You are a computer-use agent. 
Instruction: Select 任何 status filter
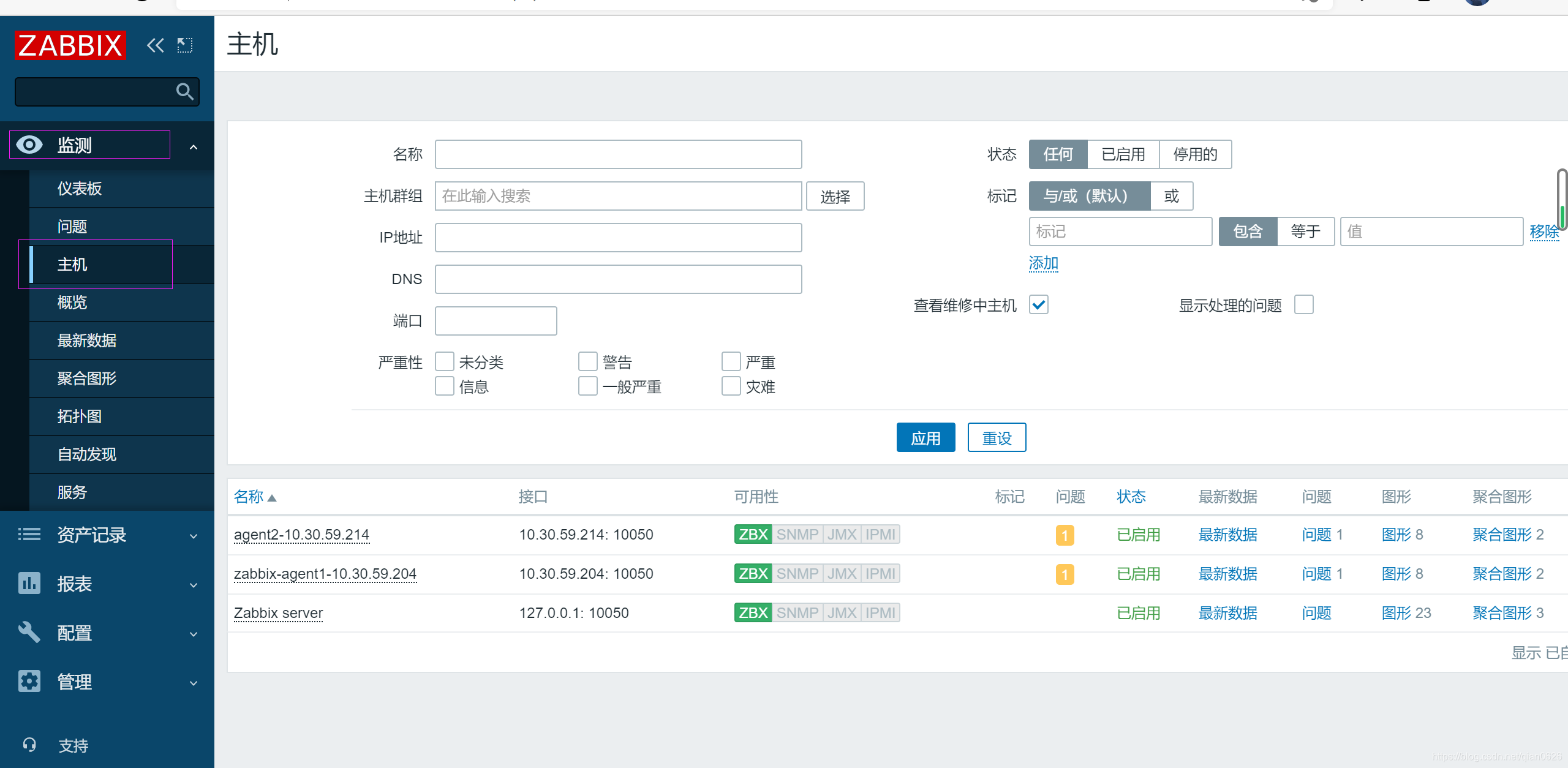pyautogui.click(x=1058, y=154)
